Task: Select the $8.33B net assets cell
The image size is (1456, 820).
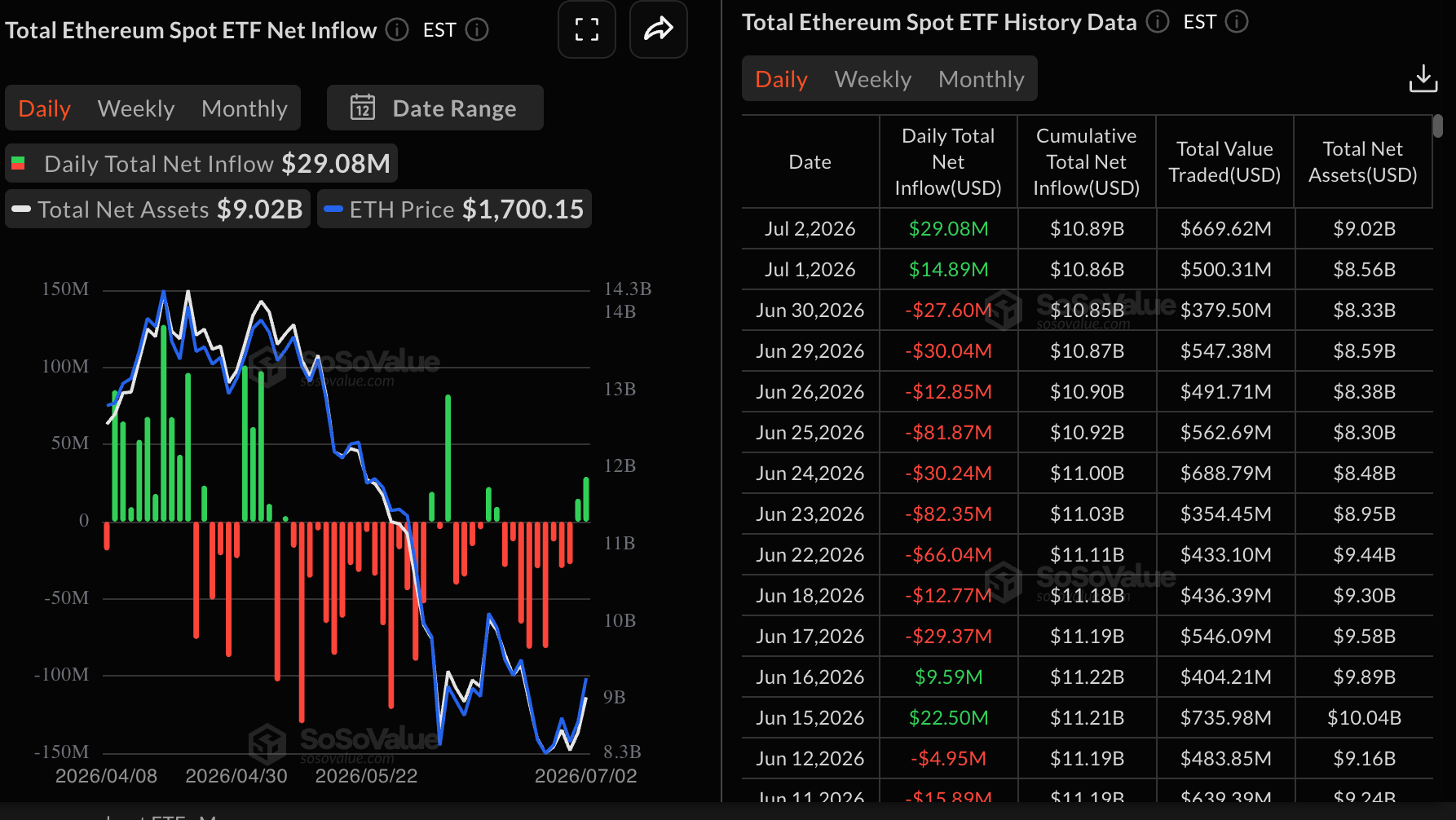Action: pos(1364,311)
